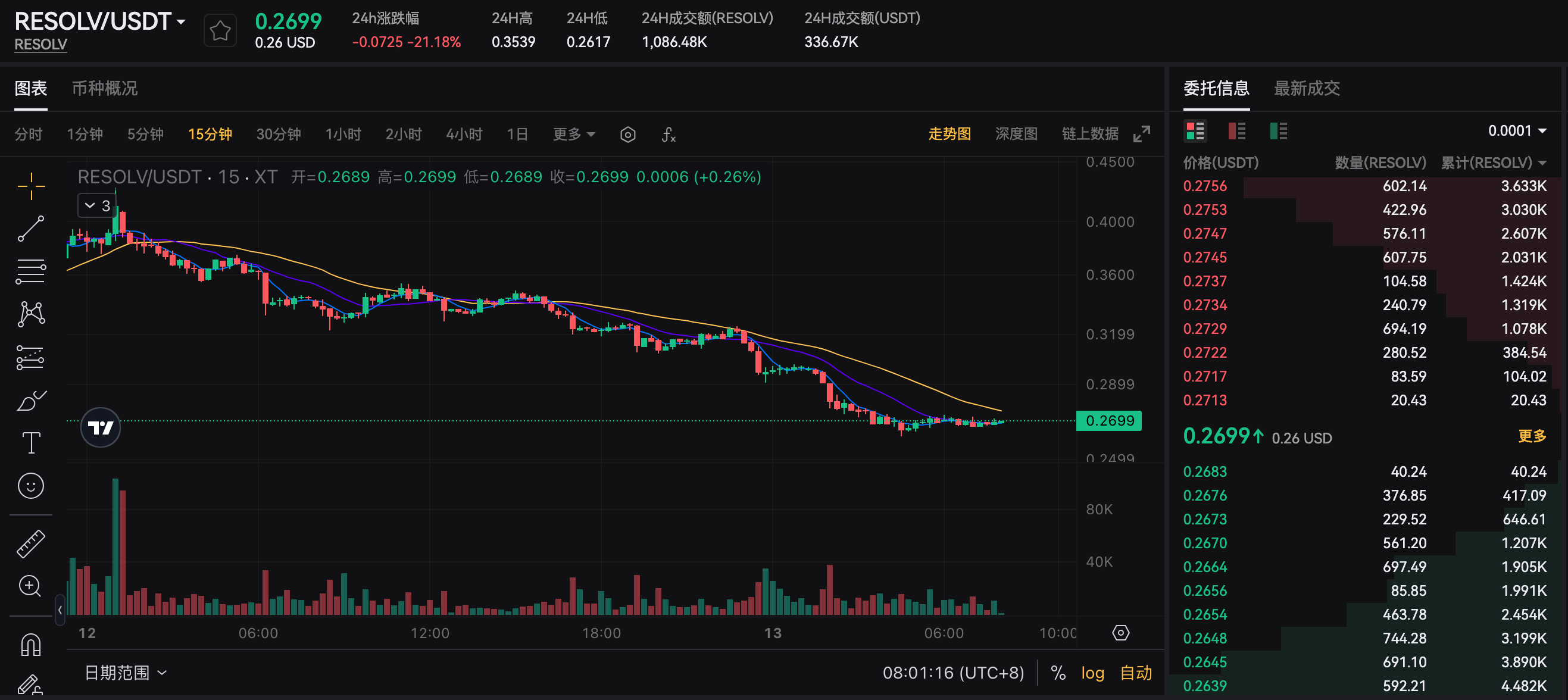This screenshot has height=700, width=1568.
Task: Click ask price 0.2713 row
Action: tap(1364, 400)
